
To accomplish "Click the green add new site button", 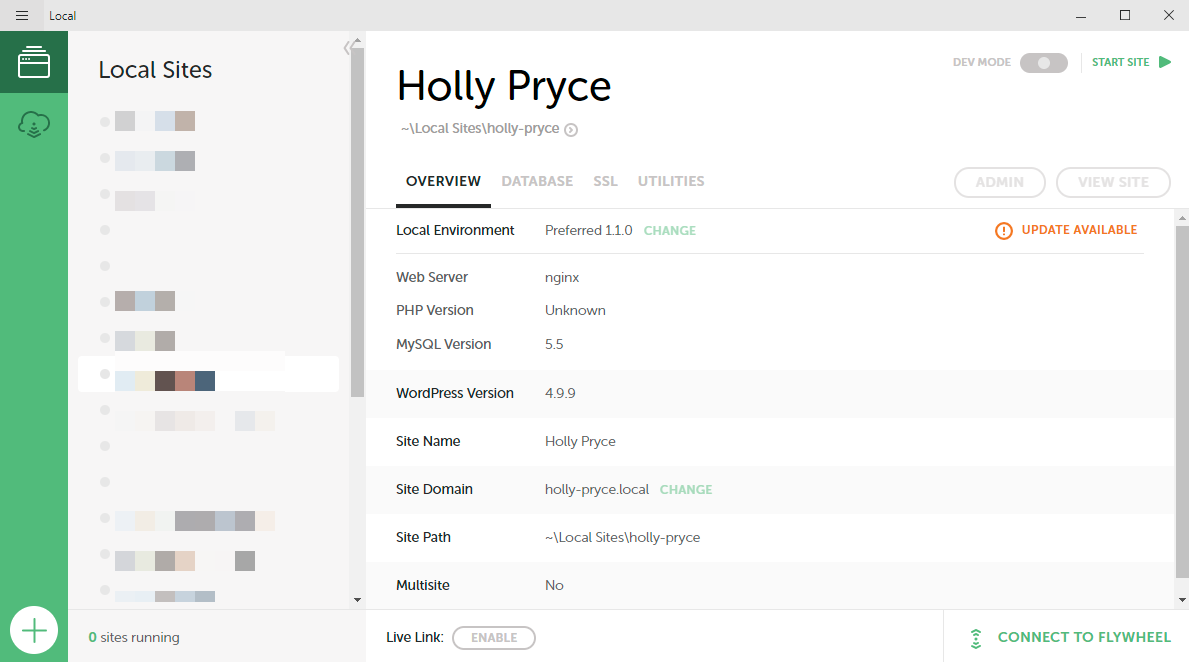I will click(34, 630).
